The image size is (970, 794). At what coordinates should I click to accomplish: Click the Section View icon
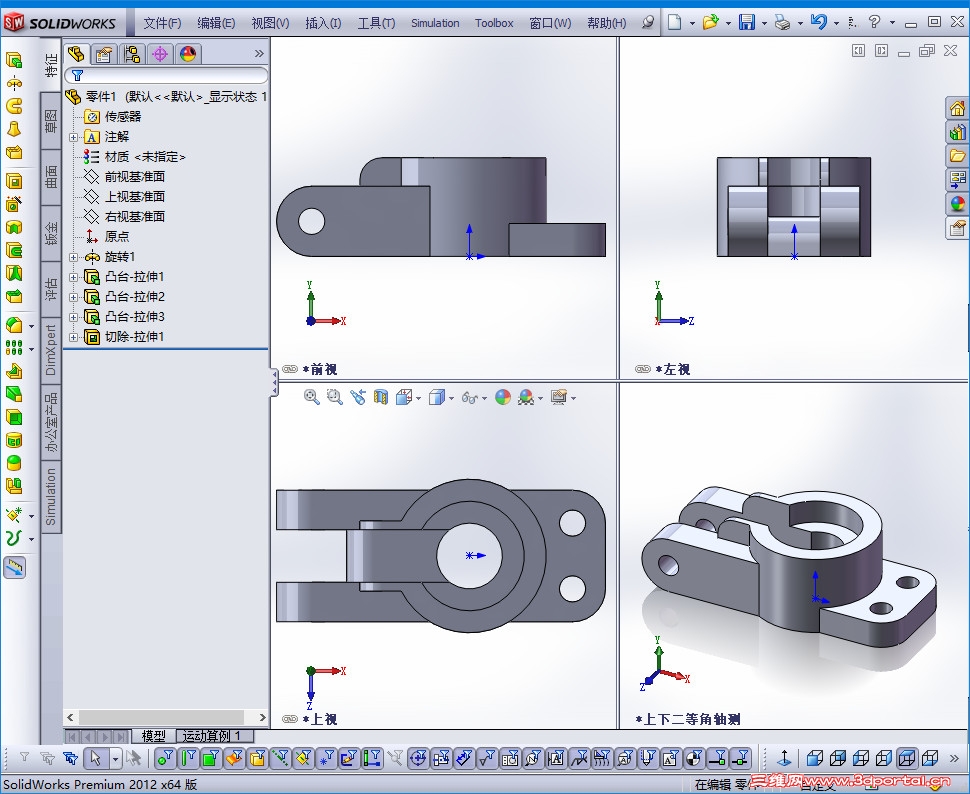(x=380, y=397)
